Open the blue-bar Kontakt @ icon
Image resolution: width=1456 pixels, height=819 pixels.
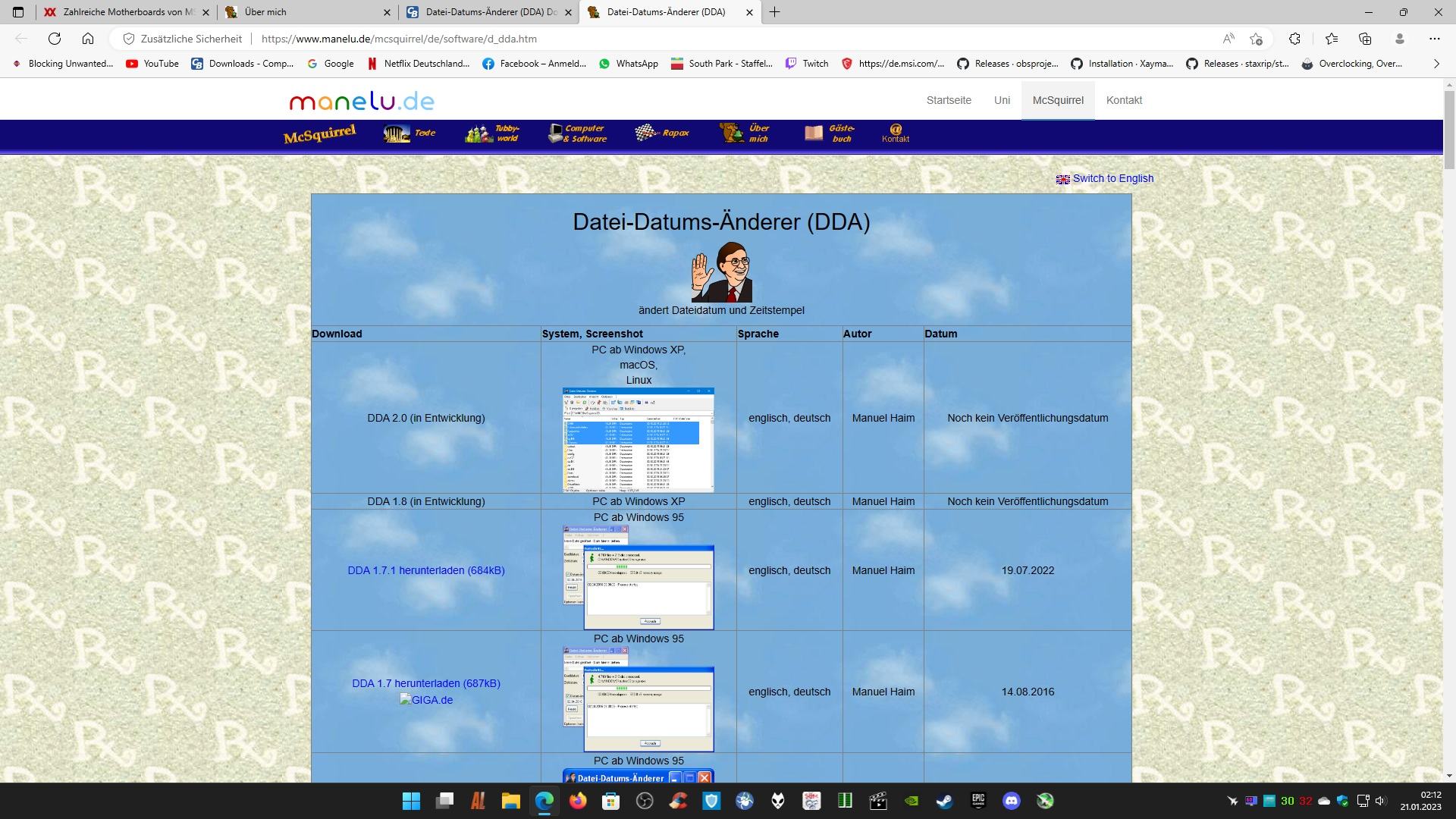point(896,133)
